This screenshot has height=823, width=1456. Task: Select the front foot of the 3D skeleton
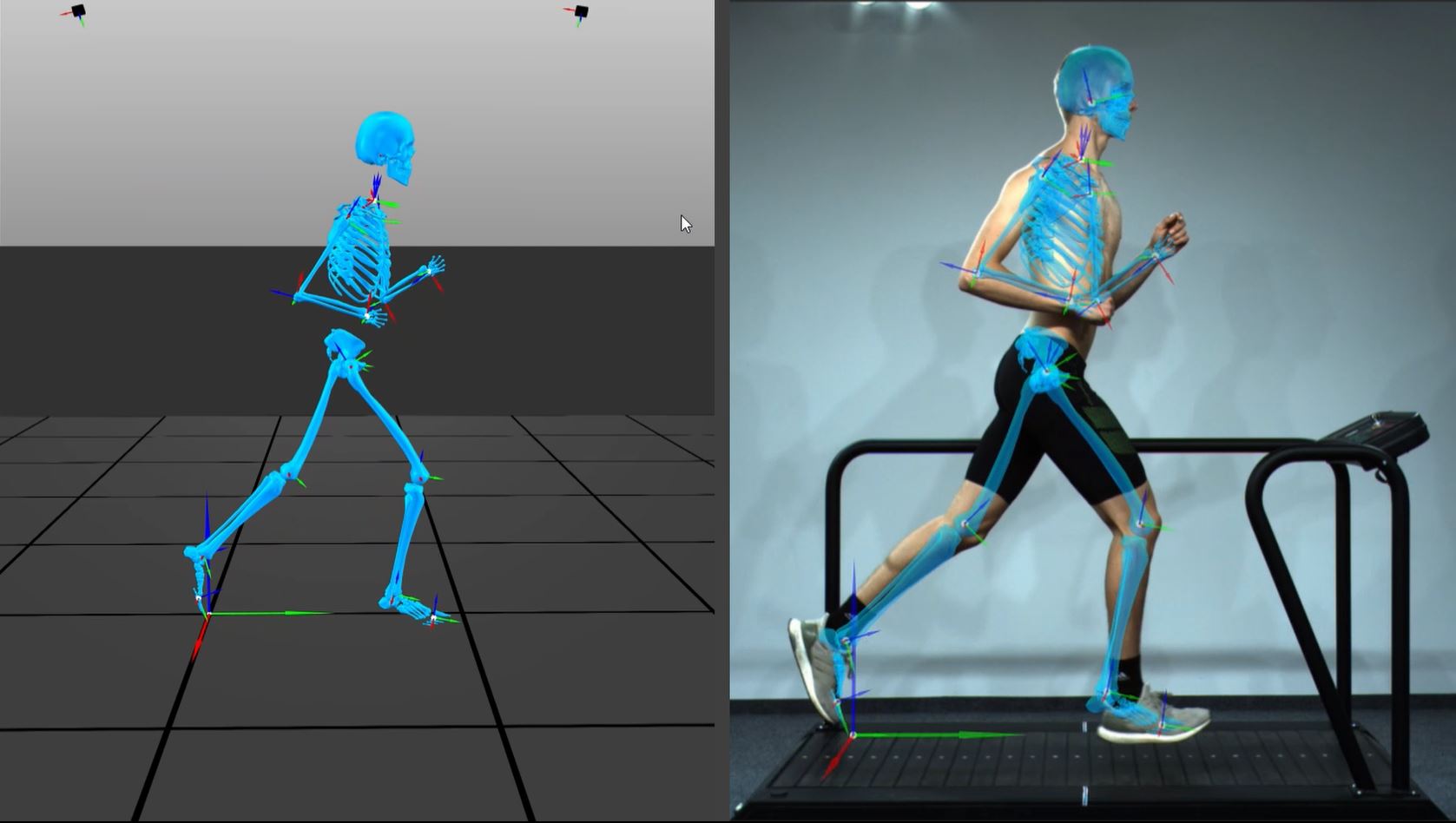[416, 606]
